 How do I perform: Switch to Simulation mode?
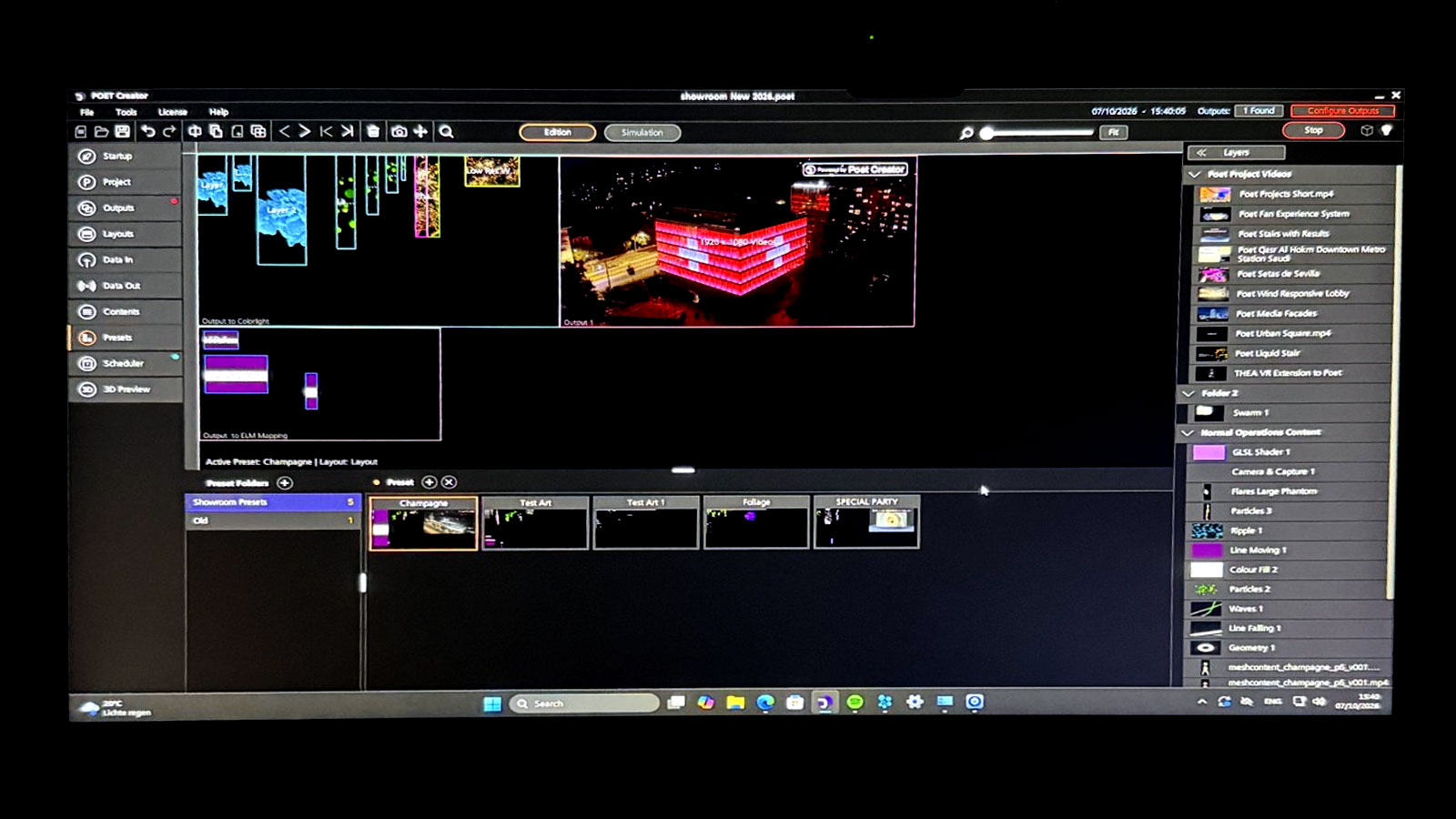(x=642, y=132)
